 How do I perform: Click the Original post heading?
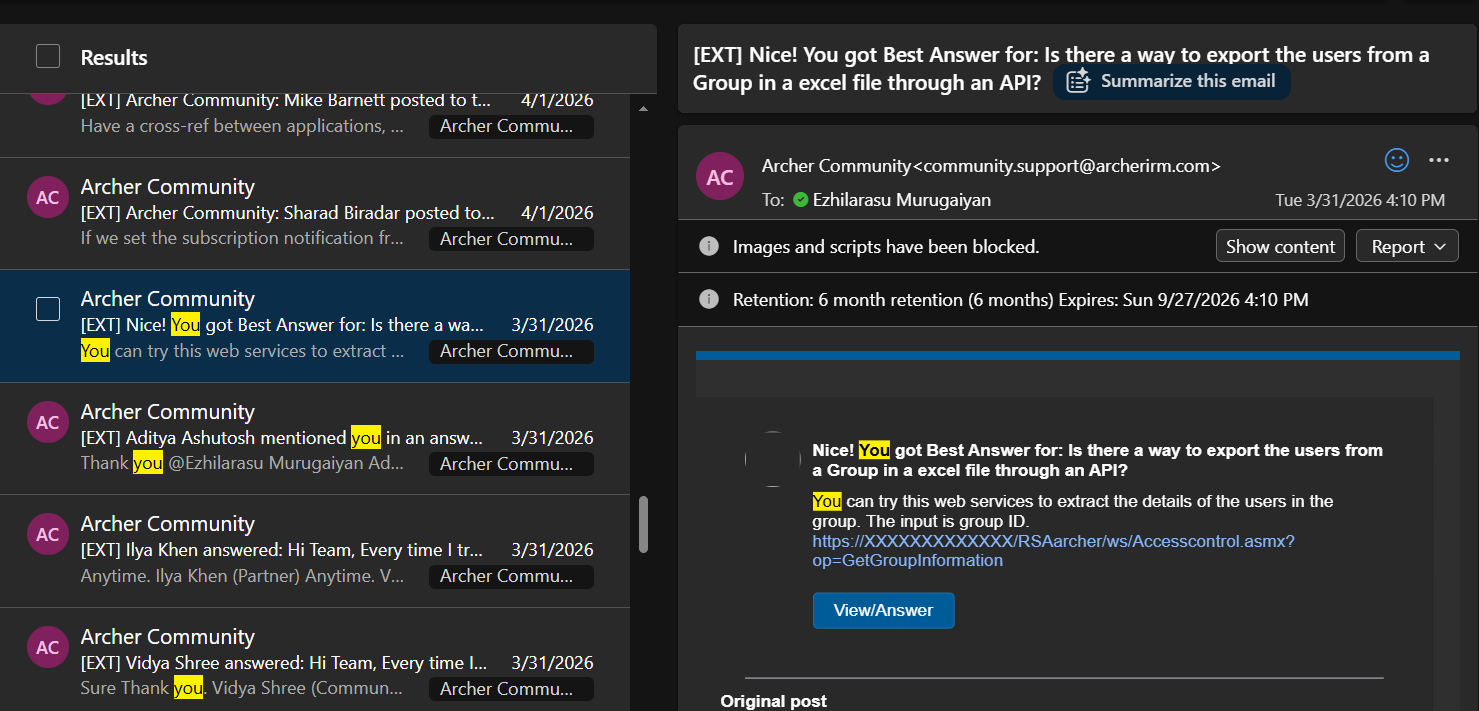774,702
